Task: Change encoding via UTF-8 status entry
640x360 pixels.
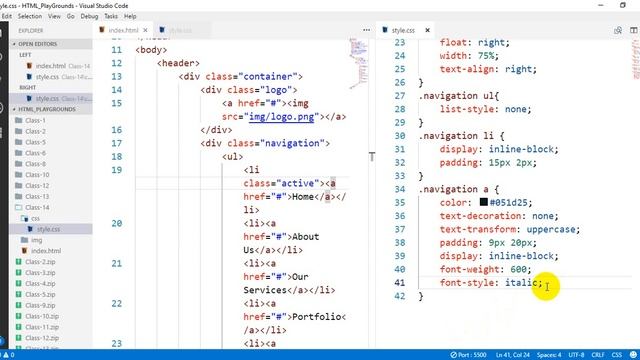Action: (576, 355)
